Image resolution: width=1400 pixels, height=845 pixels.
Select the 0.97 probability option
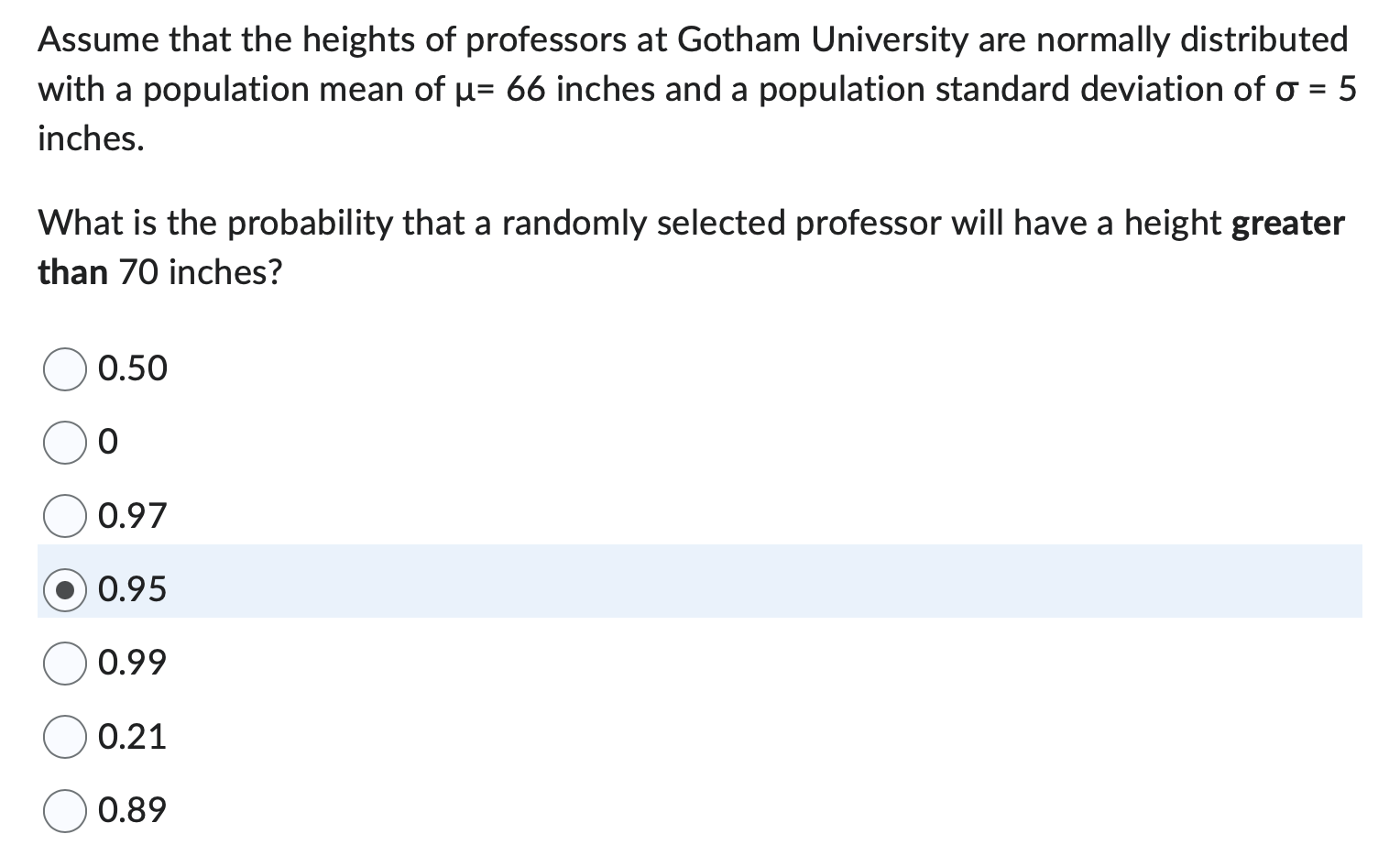[64, 516]
